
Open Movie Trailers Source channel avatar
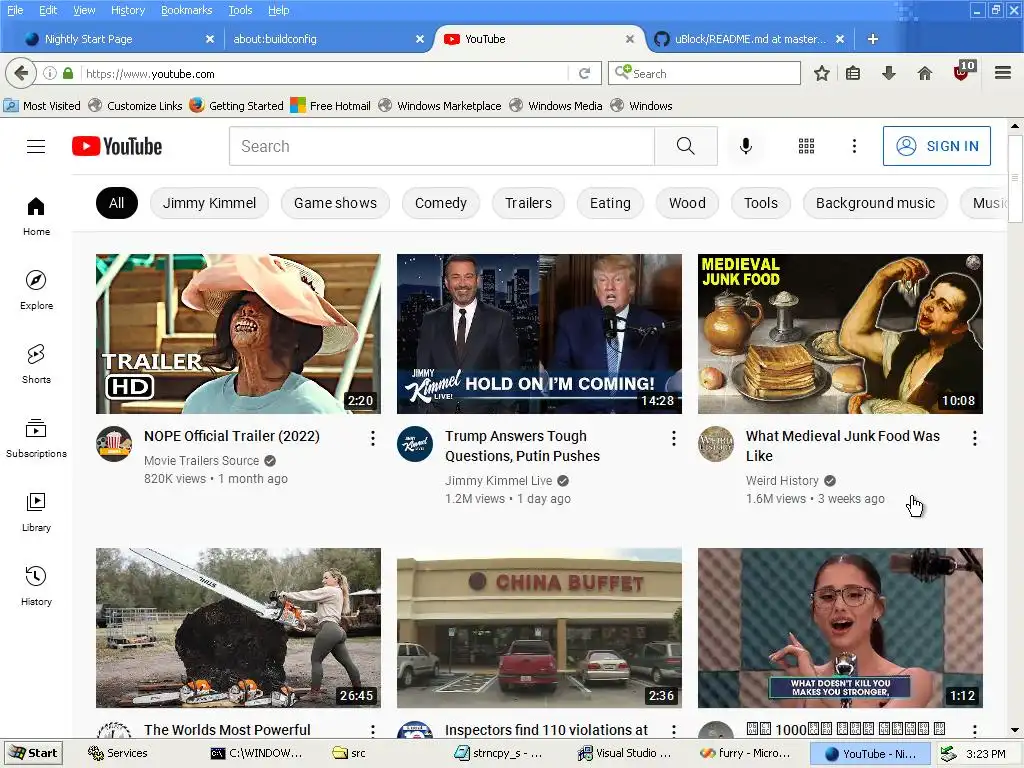tap(114, 444)
